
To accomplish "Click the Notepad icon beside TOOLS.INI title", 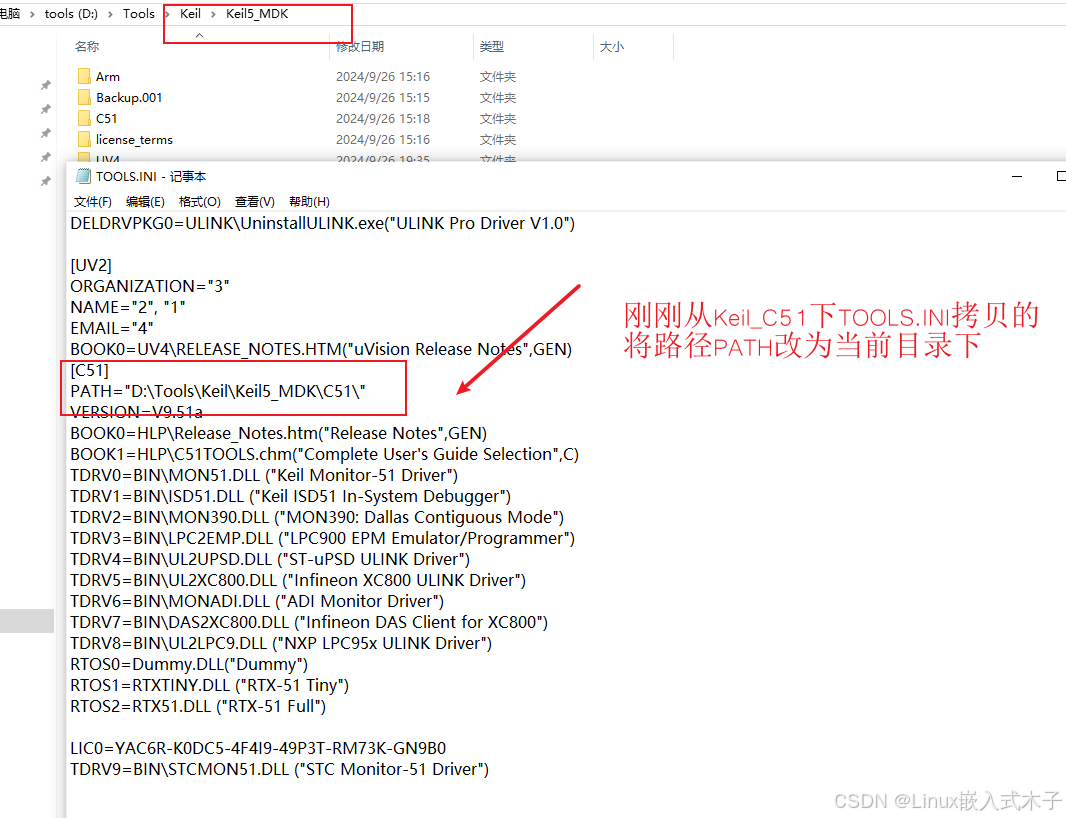I will click(x=83, y=177).
